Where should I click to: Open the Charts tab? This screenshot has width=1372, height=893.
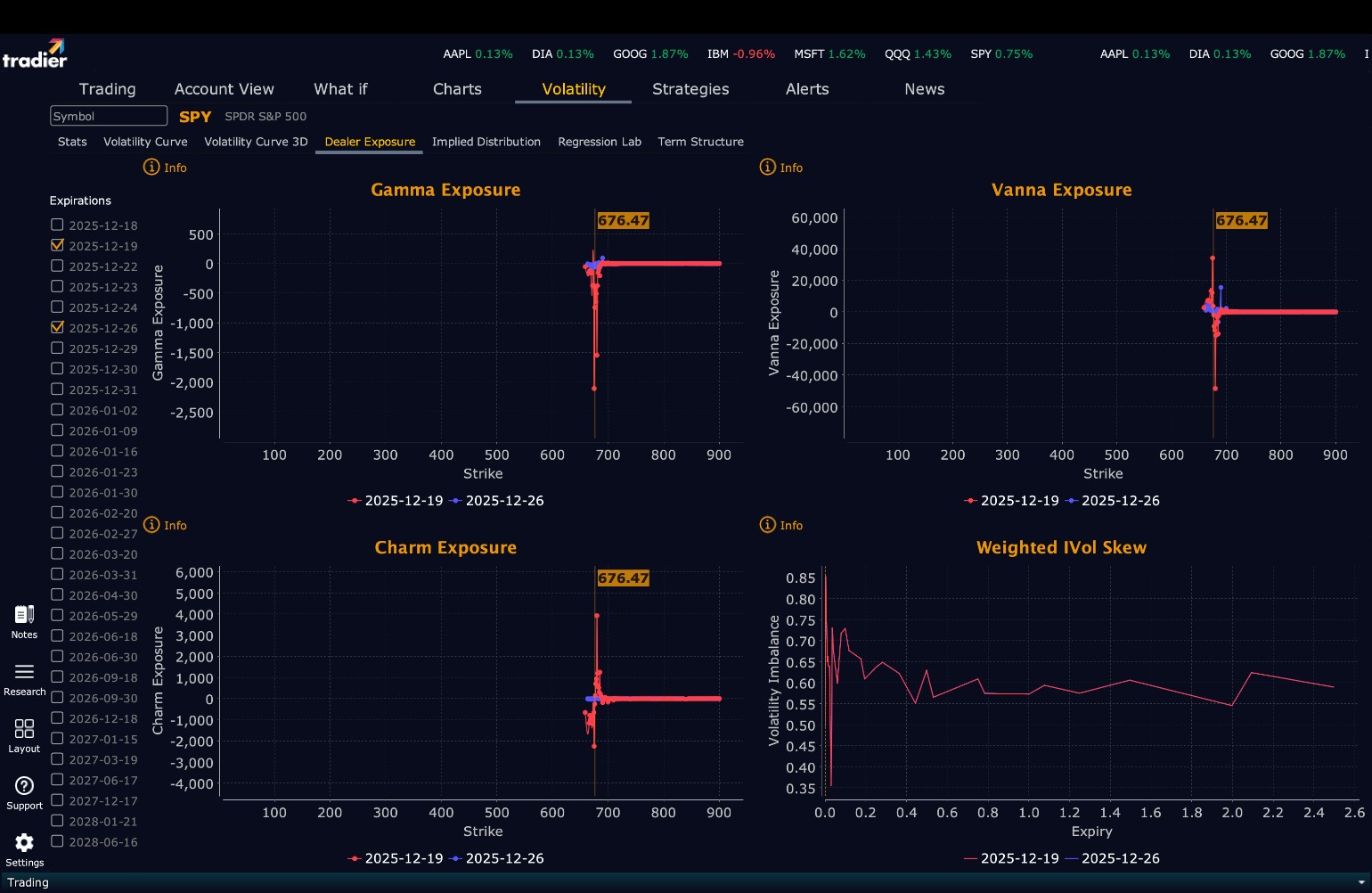pyautogui.click(x=457, y=89)
